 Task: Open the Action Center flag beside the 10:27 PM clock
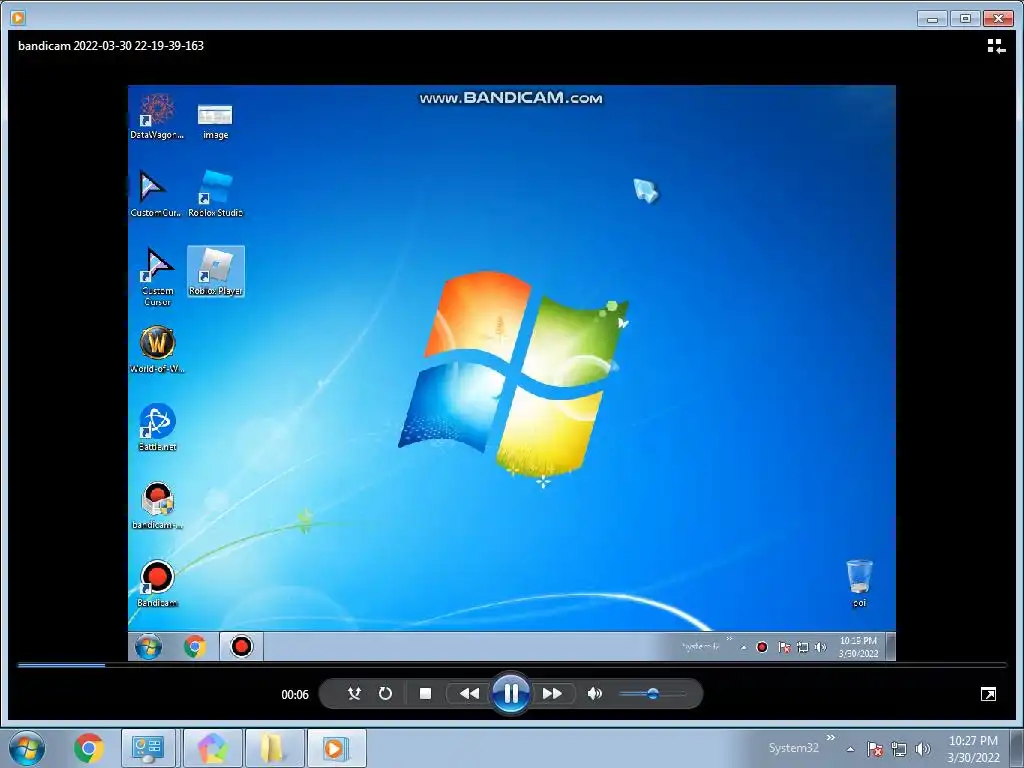[x=875, y=749]
